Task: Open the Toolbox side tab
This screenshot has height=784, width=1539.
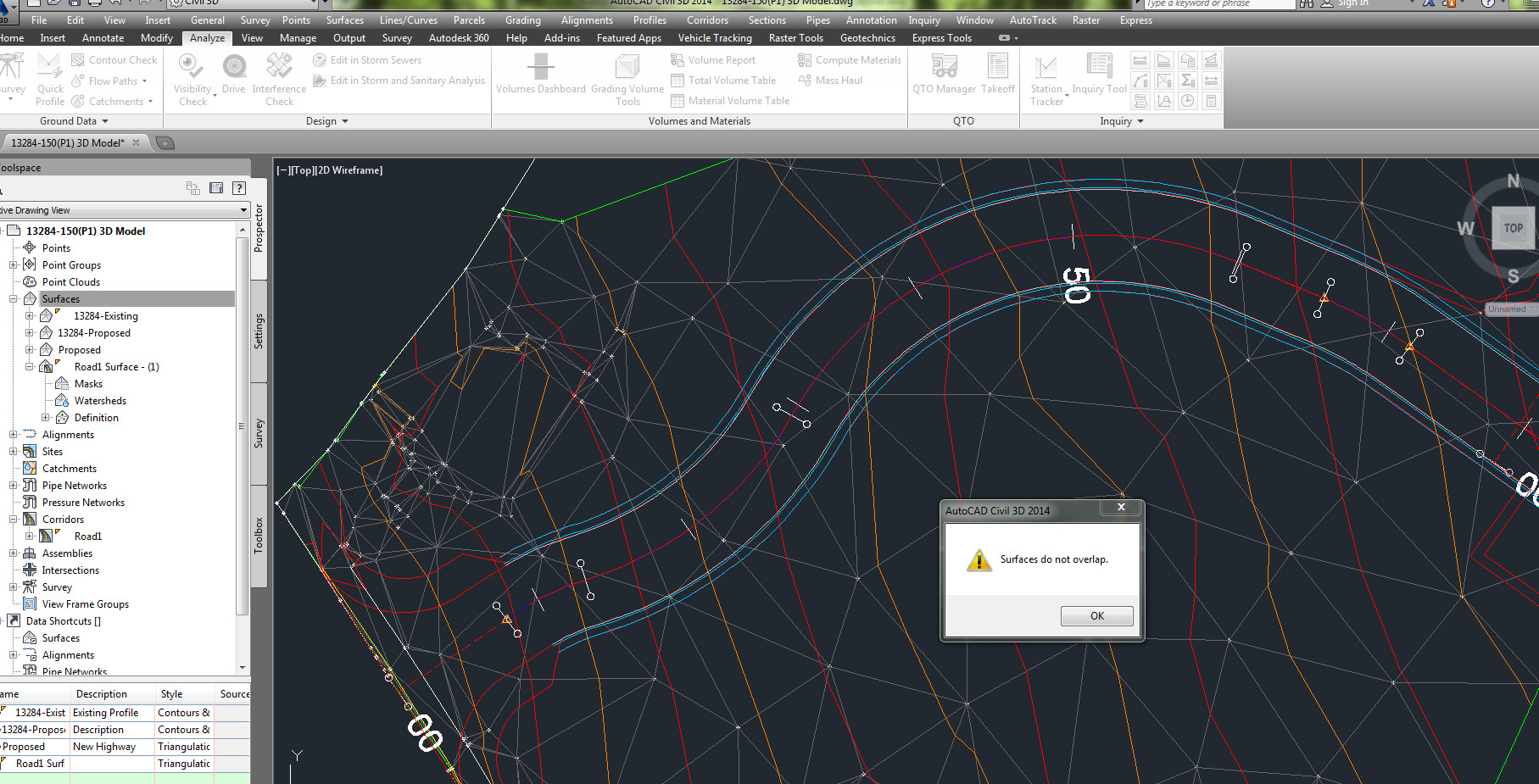Action: (259, 536)
